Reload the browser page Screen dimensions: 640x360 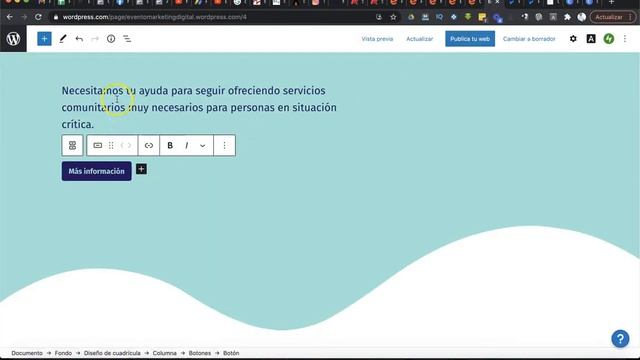(38, 17)
